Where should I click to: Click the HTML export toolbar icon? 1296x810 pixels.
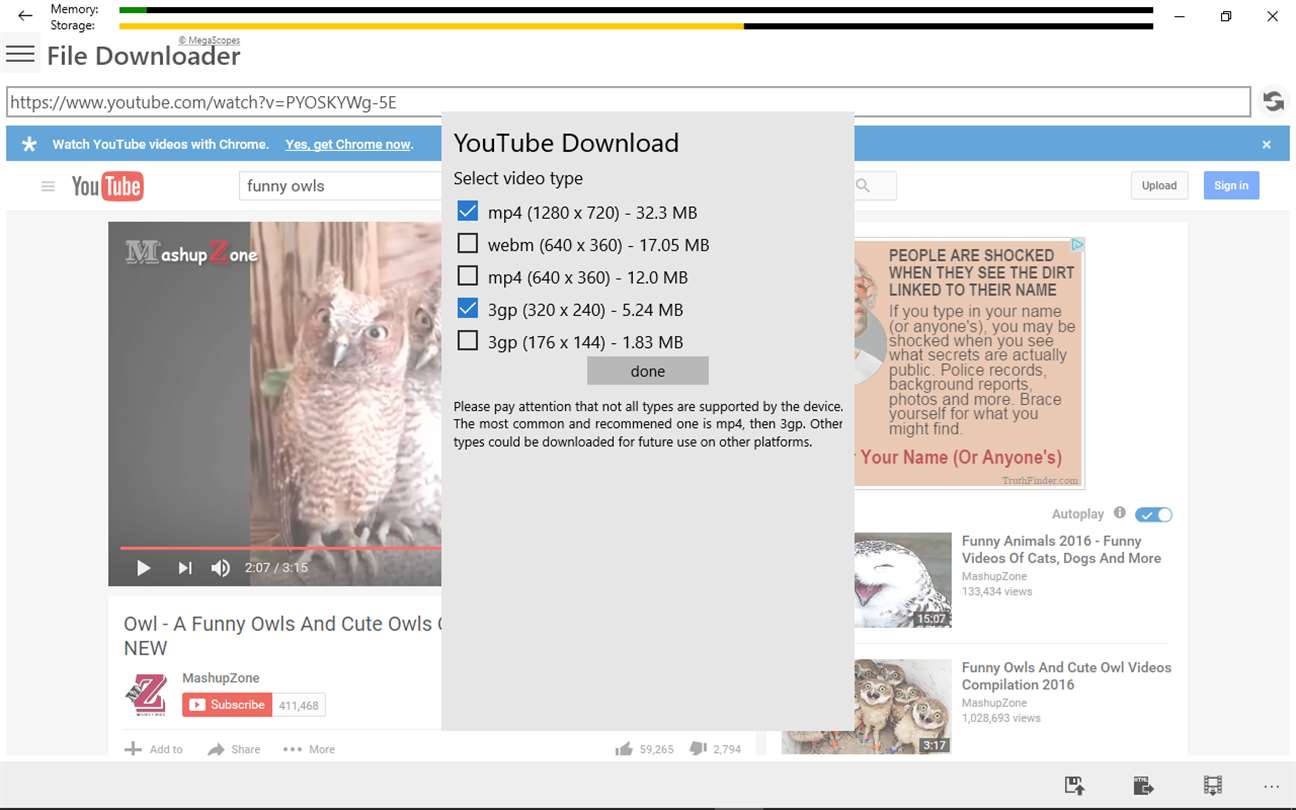1143,786
